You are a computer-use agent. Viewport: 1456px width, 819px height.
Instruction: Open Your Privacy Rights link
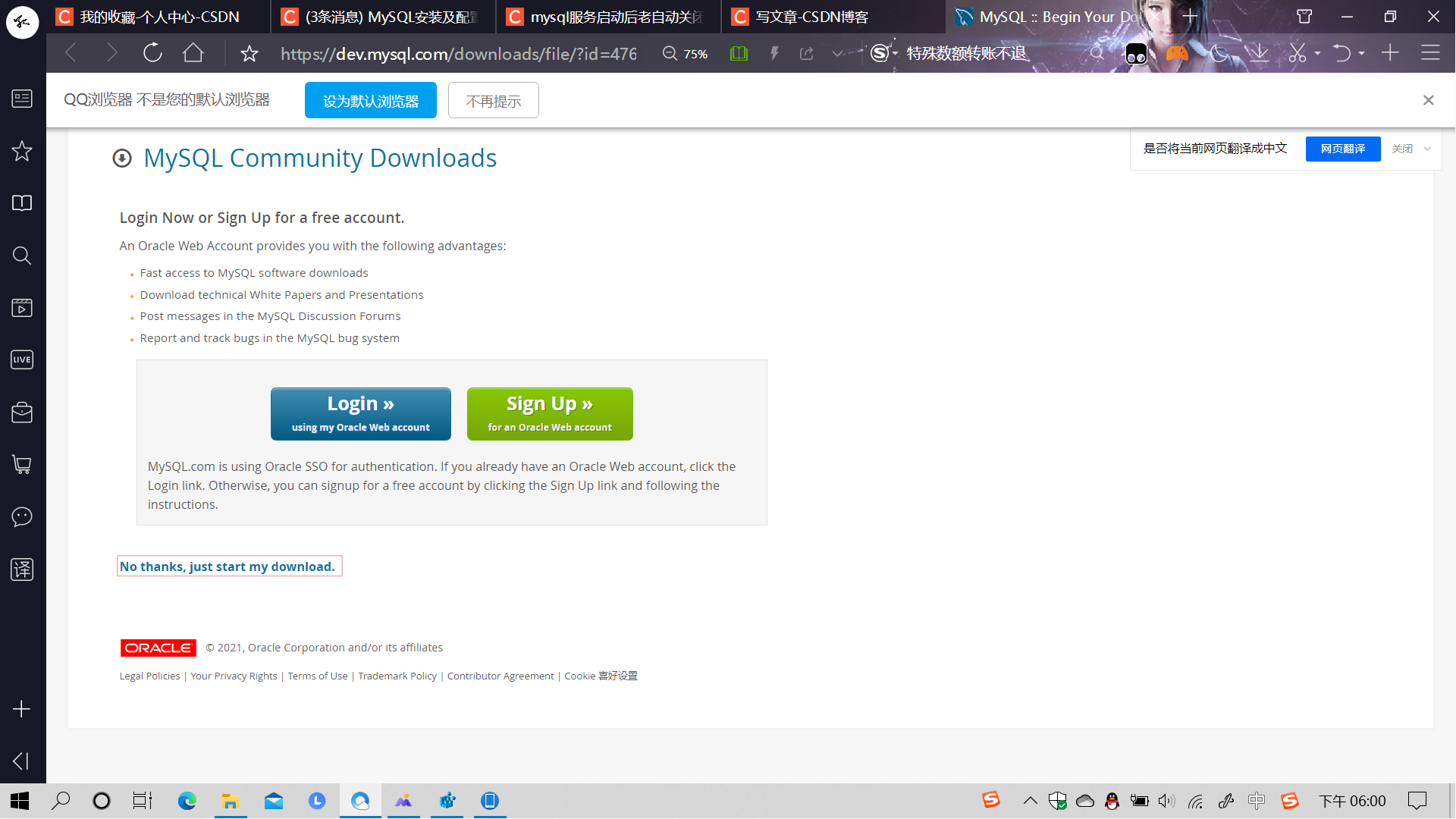tap(234, 676)
